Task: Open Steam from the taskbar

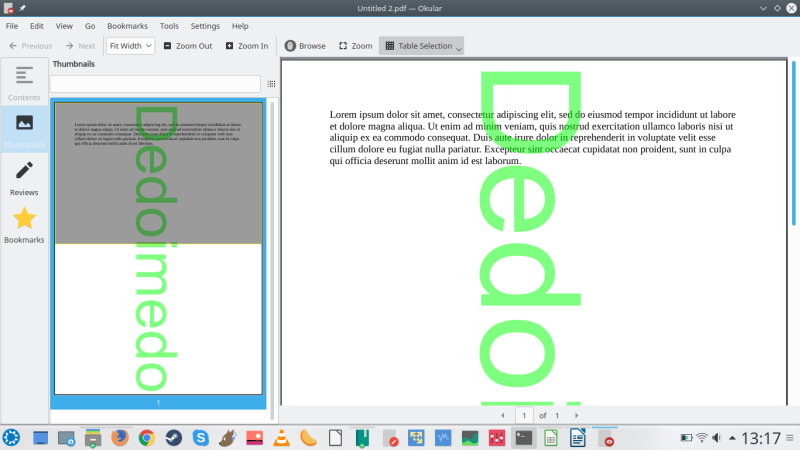Action: click(x=173, y=438)
